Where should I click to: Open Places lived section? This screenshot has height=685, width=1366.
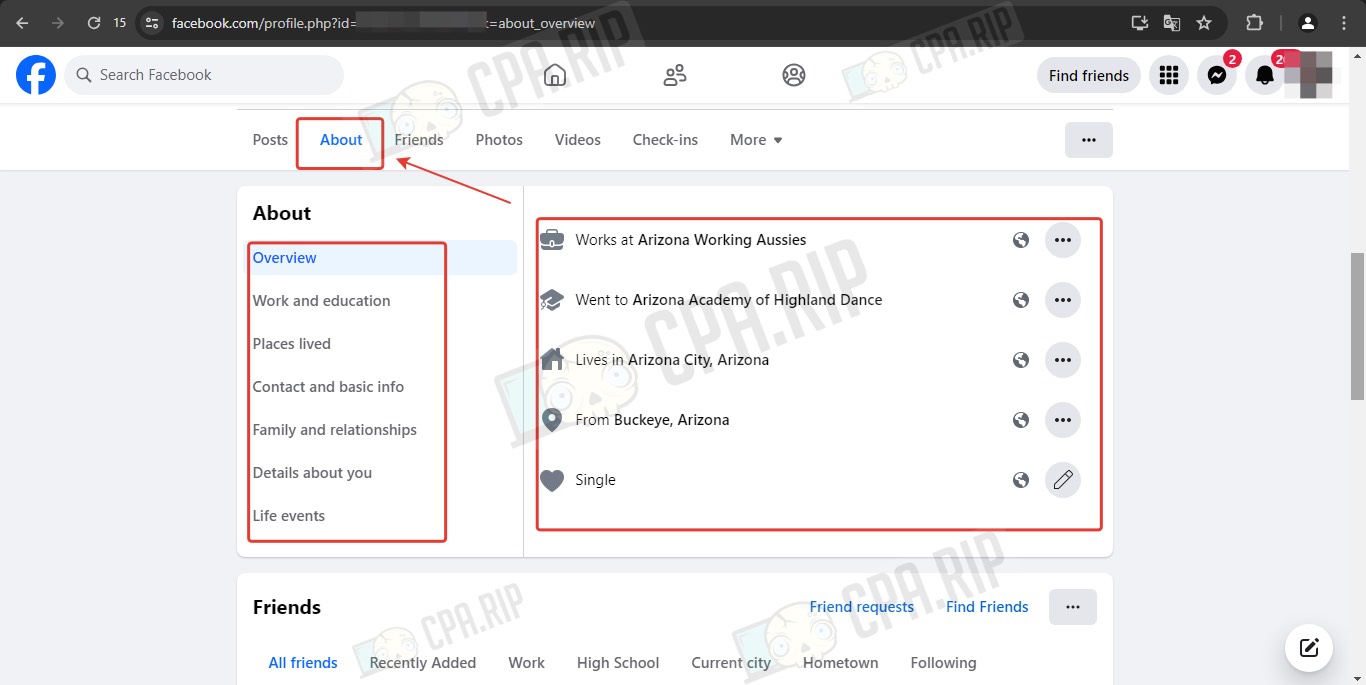point(292,344)
